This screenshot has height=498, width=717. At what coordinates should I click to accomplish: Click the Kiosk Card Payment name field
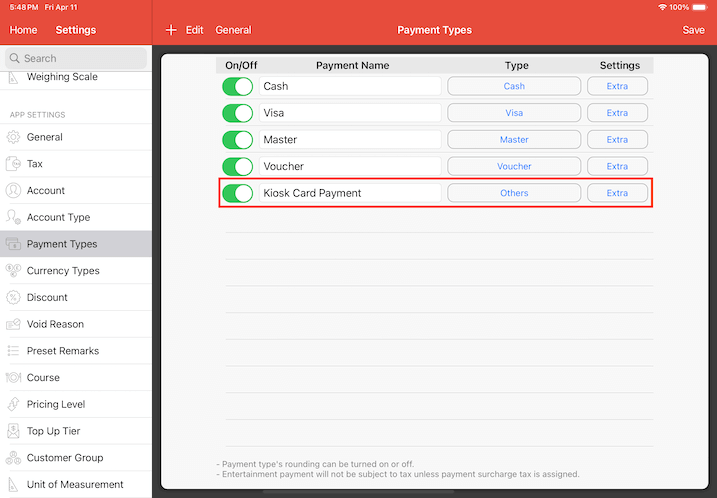[x=349, y=193]
